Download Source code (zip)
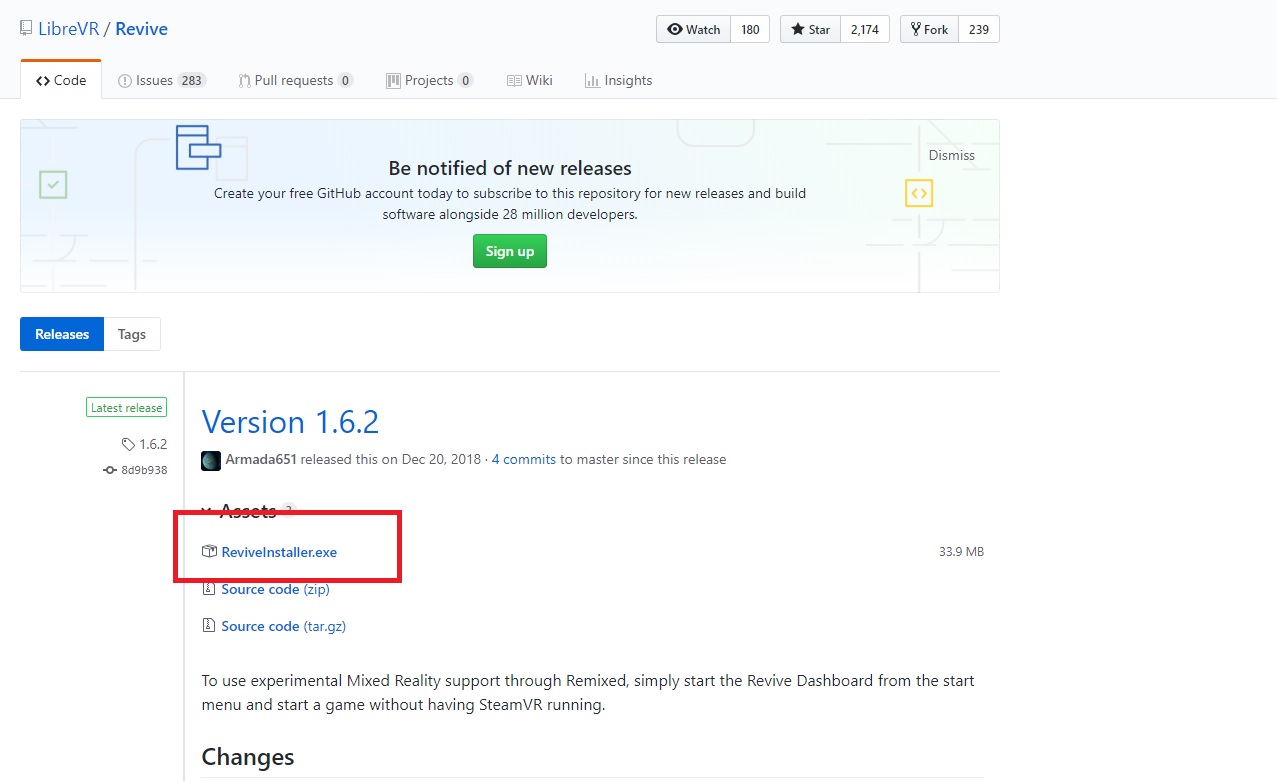This screenshot has width=1277, height=781. [275, 590]
